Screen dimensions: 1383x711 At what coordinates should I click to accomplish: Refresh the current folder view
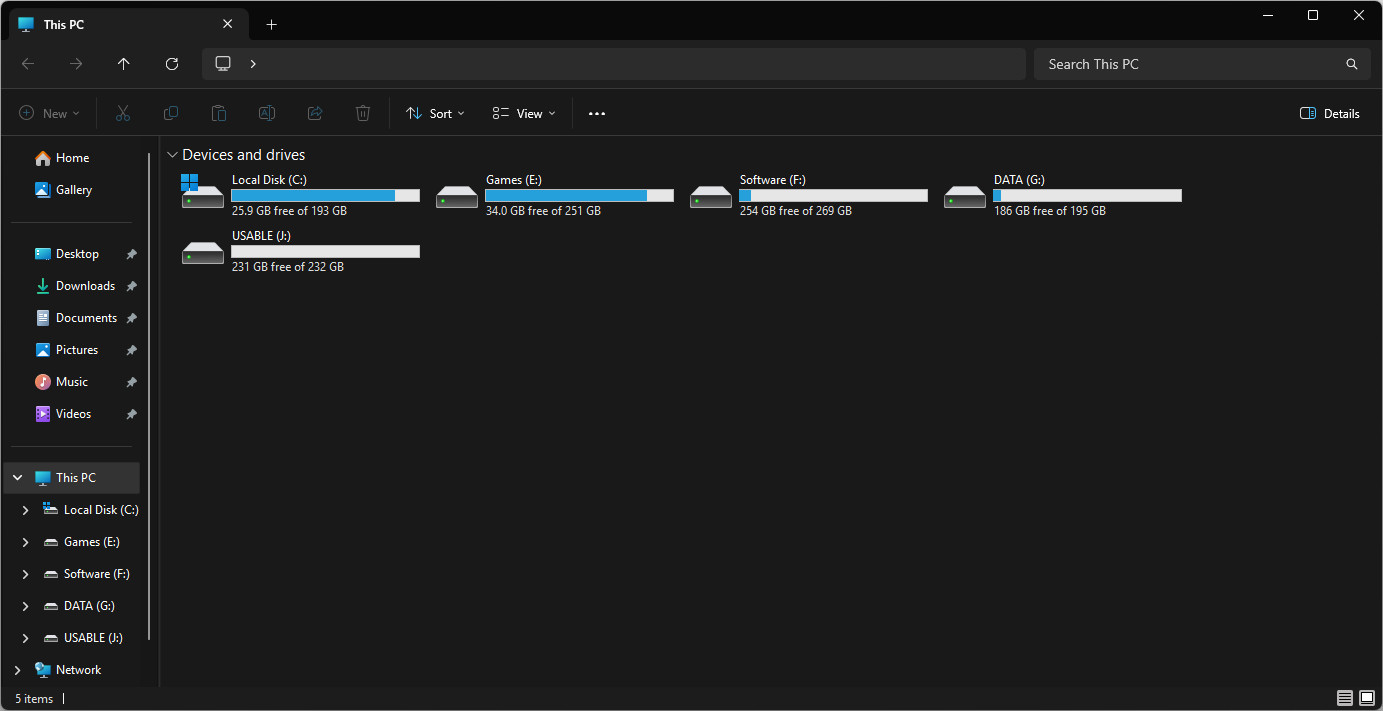(x=172, y=64)
